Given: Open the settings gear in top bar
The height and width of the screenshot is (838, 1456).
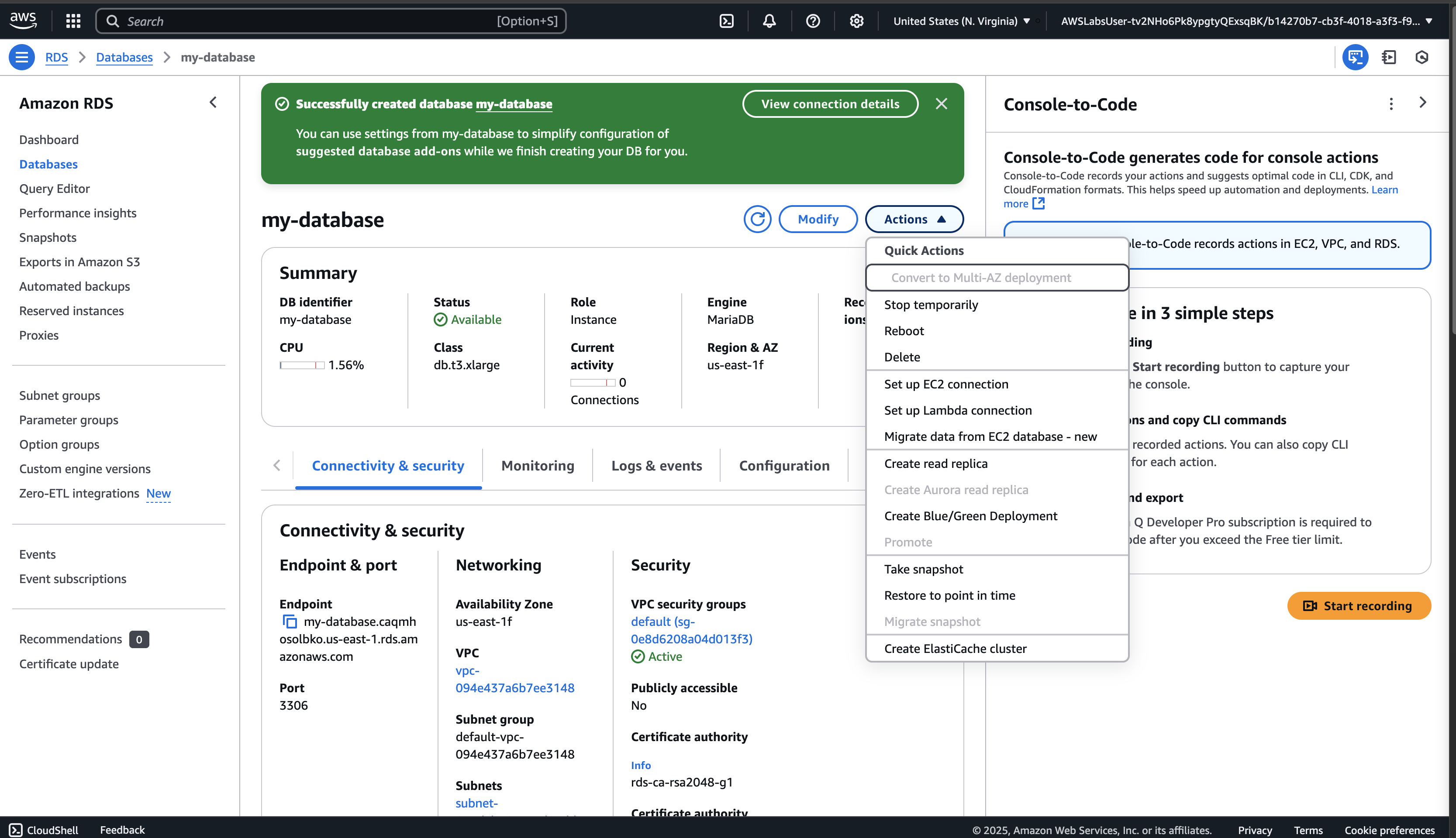Looking at the screenshot, I should [x=857, y=21].
